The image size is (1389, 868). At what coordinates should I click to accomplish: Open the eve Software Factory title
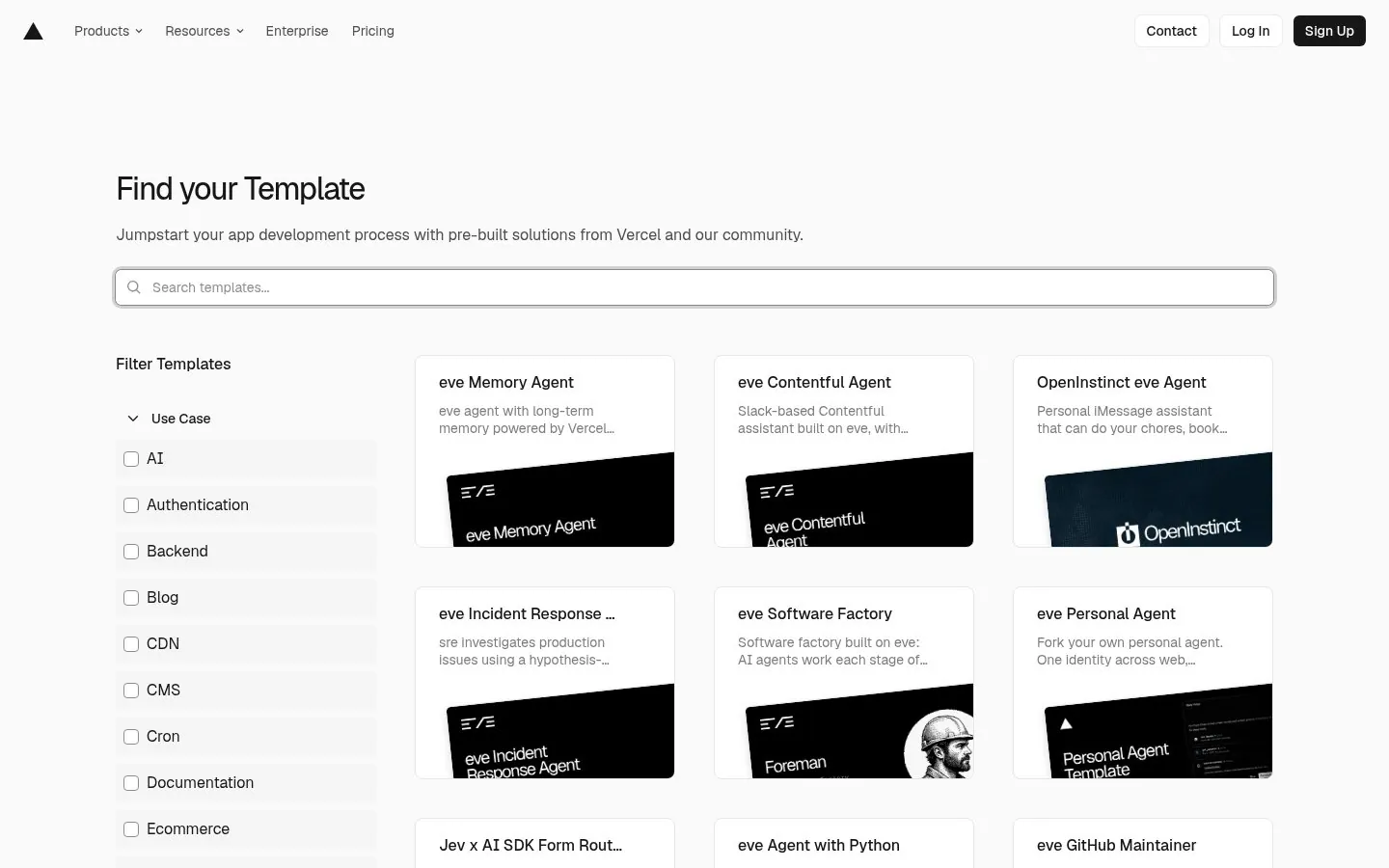click(815, 614)
